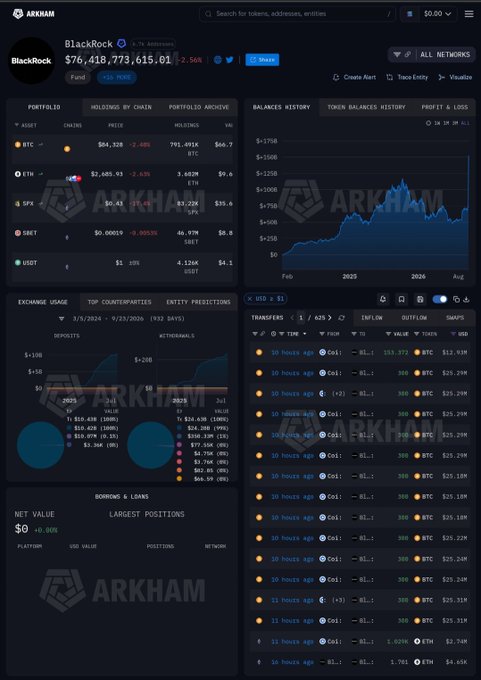Viewport: 481px width, 680px height.
Task: Set balance chart range to 1W
Action: pyautogui.click(x=437, y=123)
